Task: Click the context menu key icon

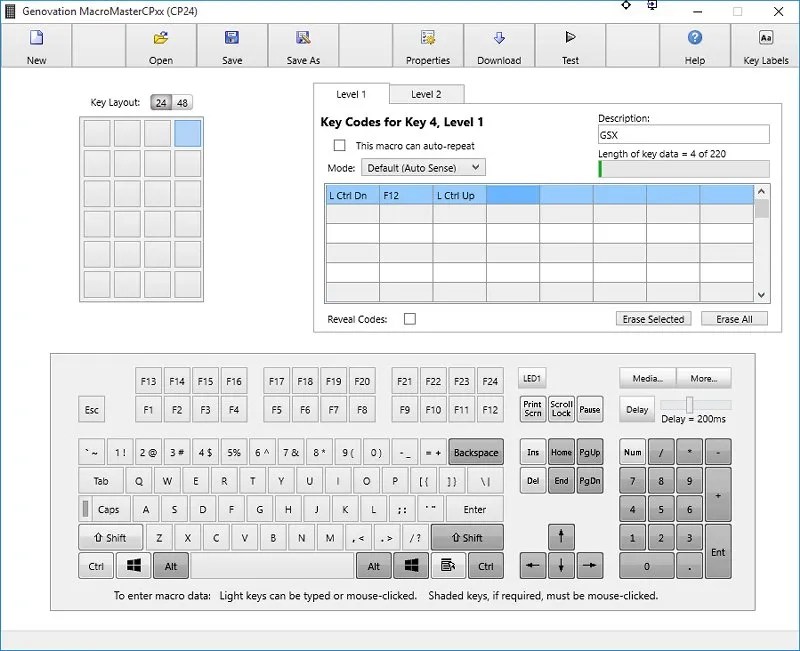Action: [x=447, y=565]
